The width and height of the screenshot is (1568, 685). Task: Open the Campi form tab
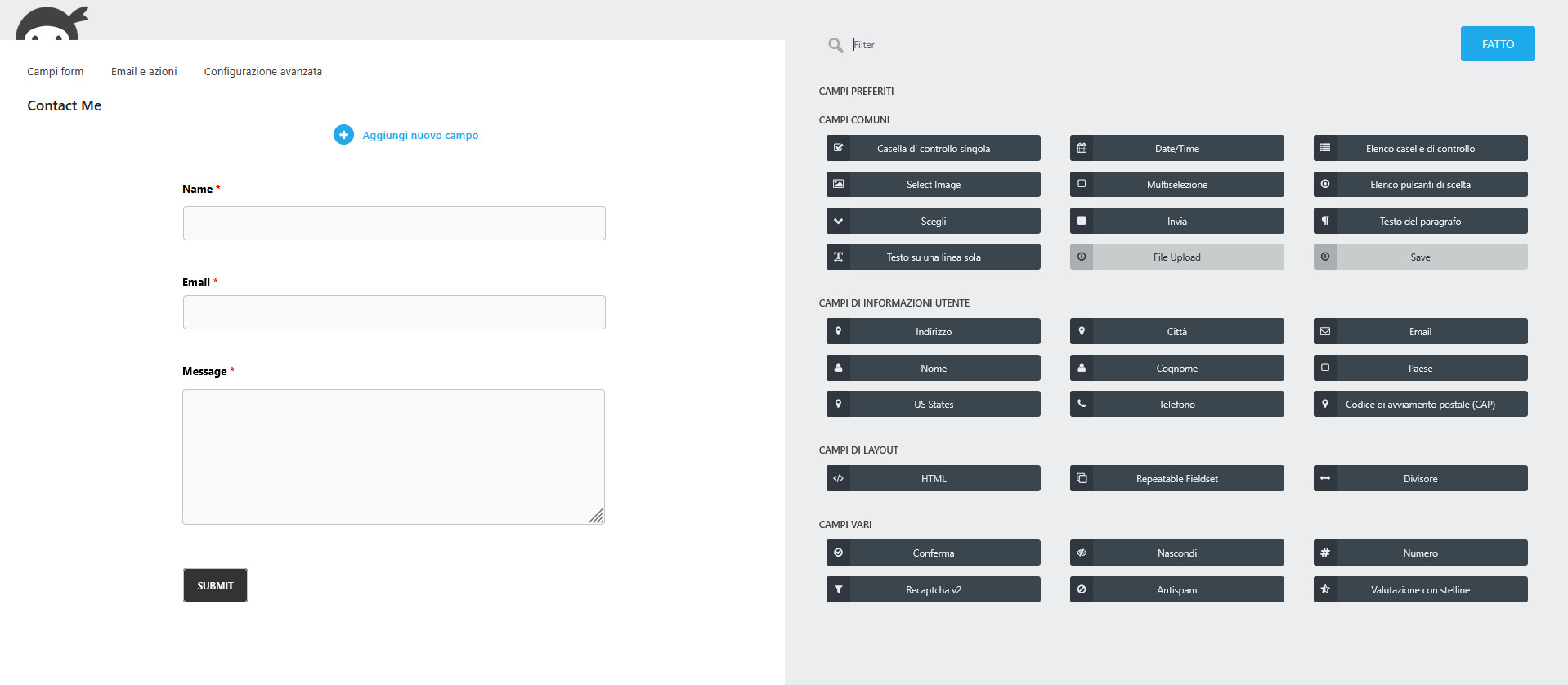click(56, 72)
